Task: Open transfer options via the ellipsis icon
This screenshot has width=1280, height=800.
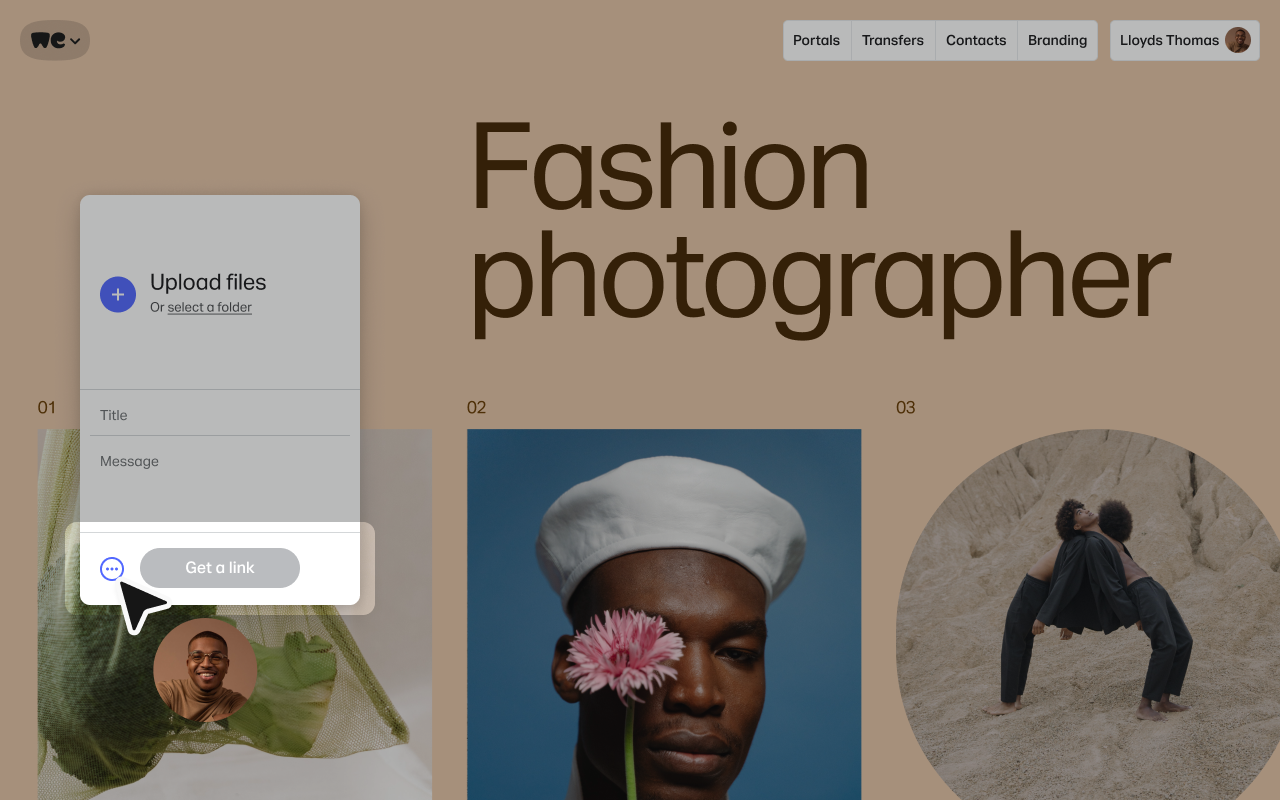Action: tap(112, 568)
